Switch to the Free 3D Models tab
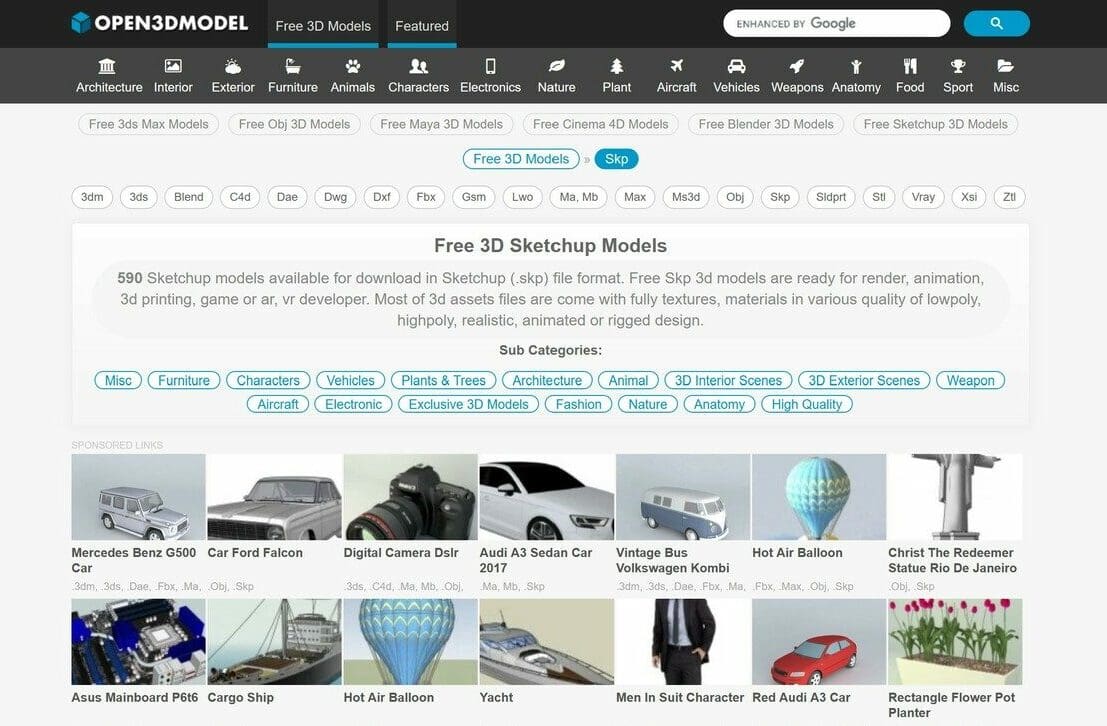 [x=323, y=25]
